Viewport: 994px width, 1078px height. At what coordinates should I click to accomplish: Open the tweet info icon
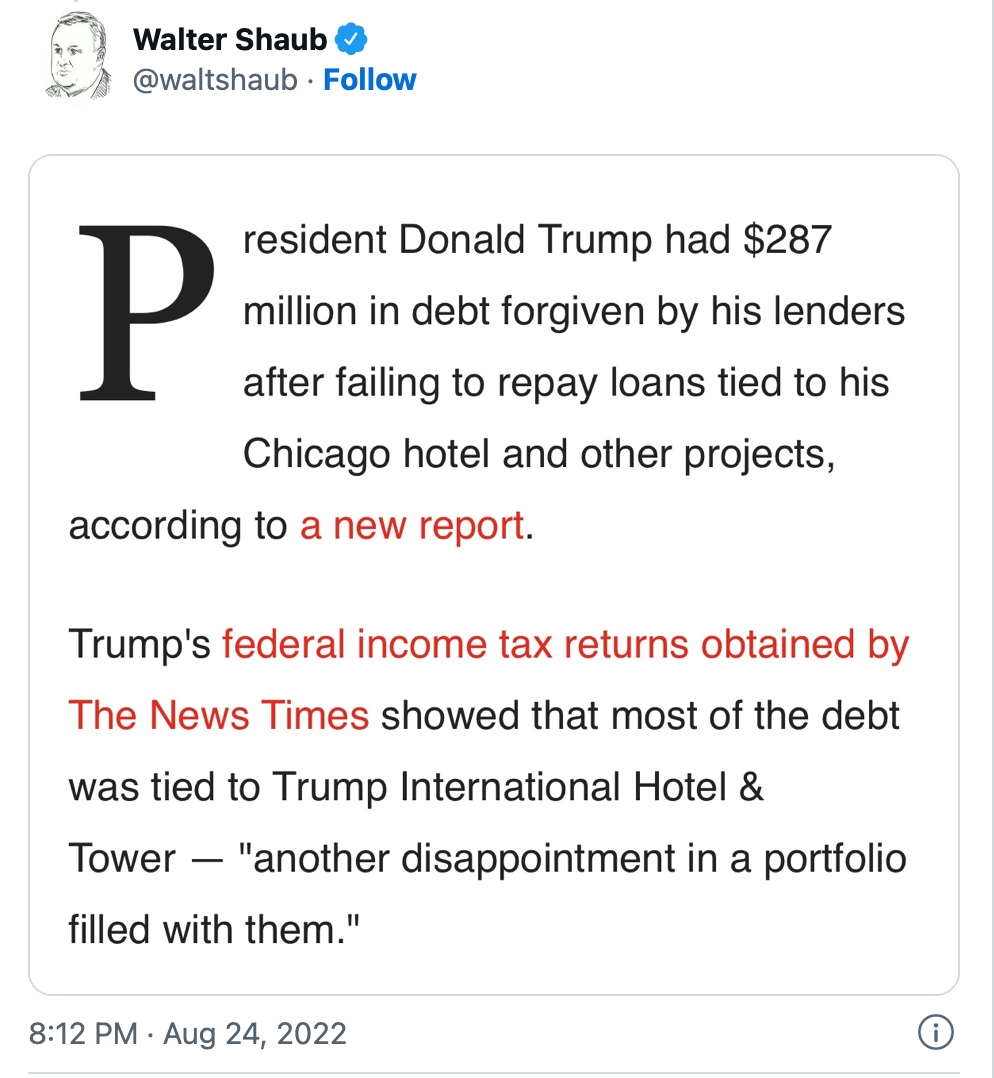click(x=935, y=1033)
